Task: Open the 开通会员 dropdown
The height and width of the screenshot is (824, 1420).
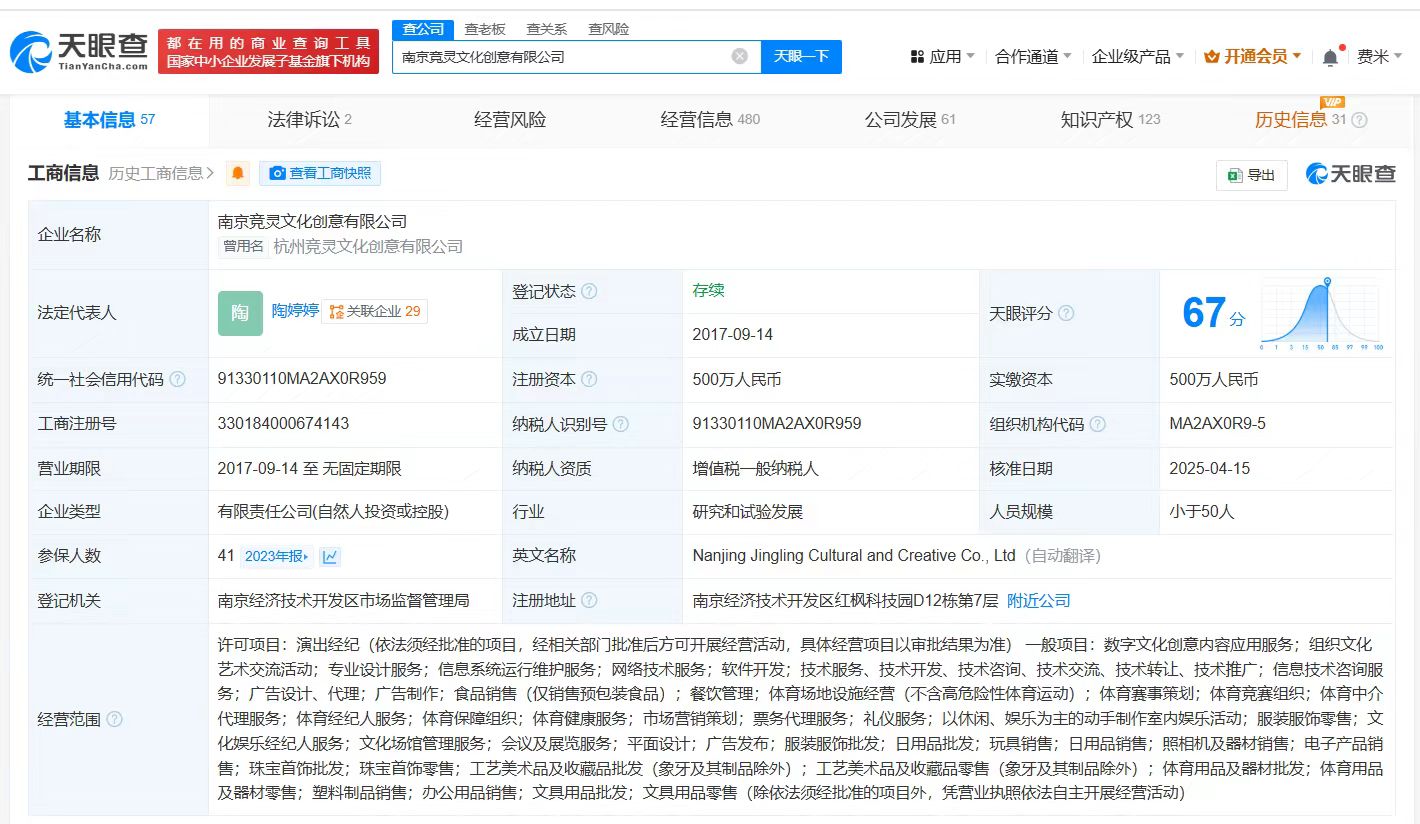Action: (1253, 57)
